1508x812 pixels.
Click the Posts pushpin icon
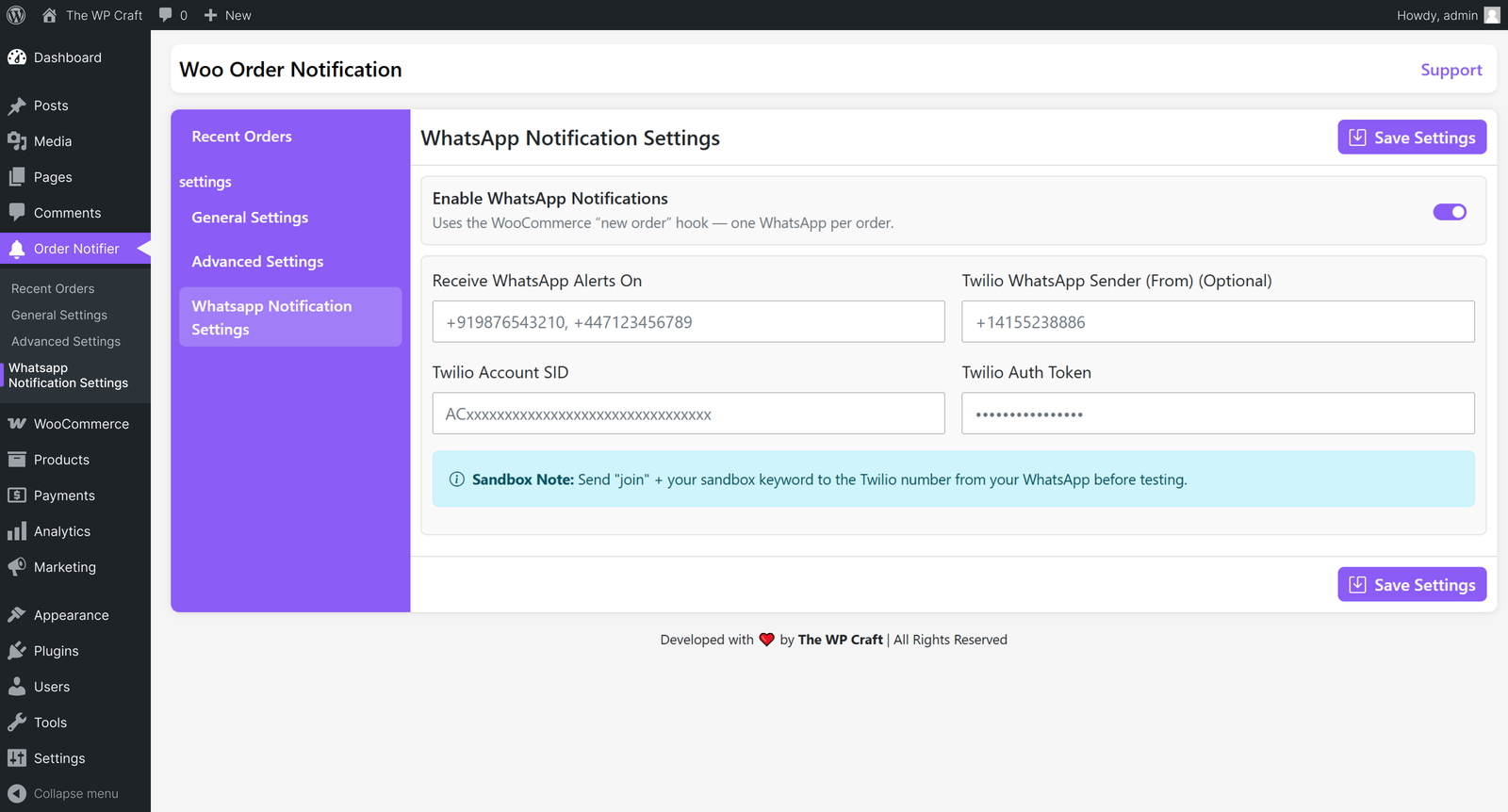17,106
